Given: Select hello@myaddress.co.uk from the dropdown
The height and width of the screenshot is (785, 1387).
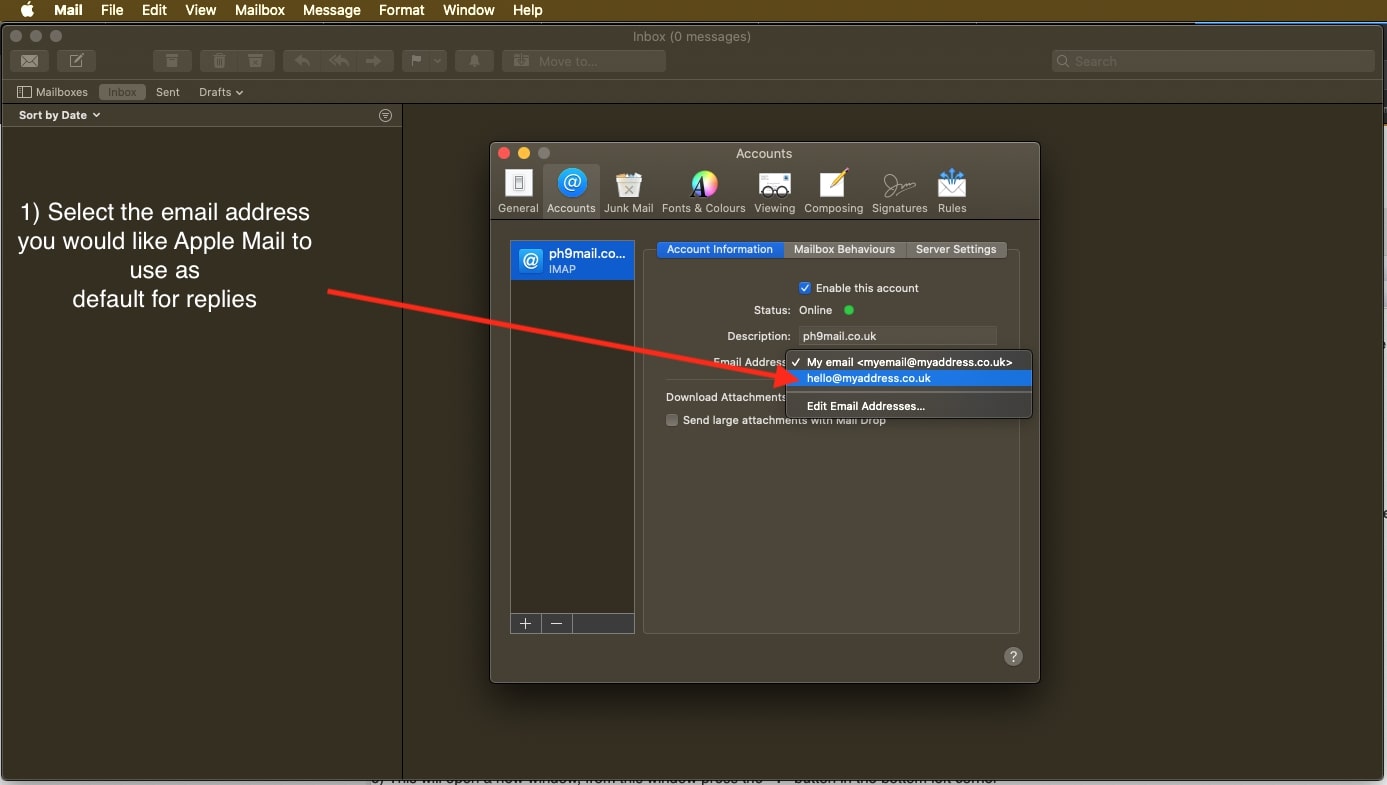Looking at the screenshot, I should tap(868, 378).
